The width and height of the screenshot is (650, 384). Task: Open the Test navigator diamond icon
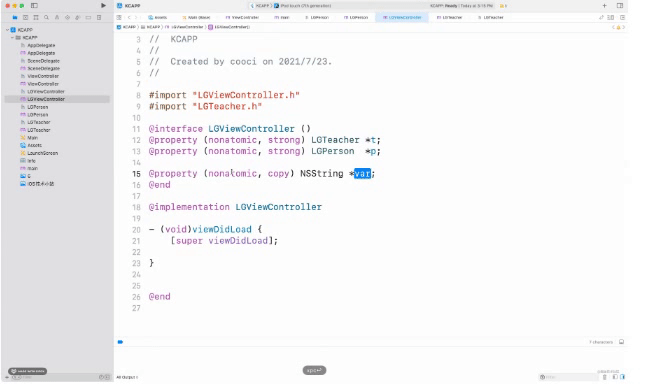(67, 17)
